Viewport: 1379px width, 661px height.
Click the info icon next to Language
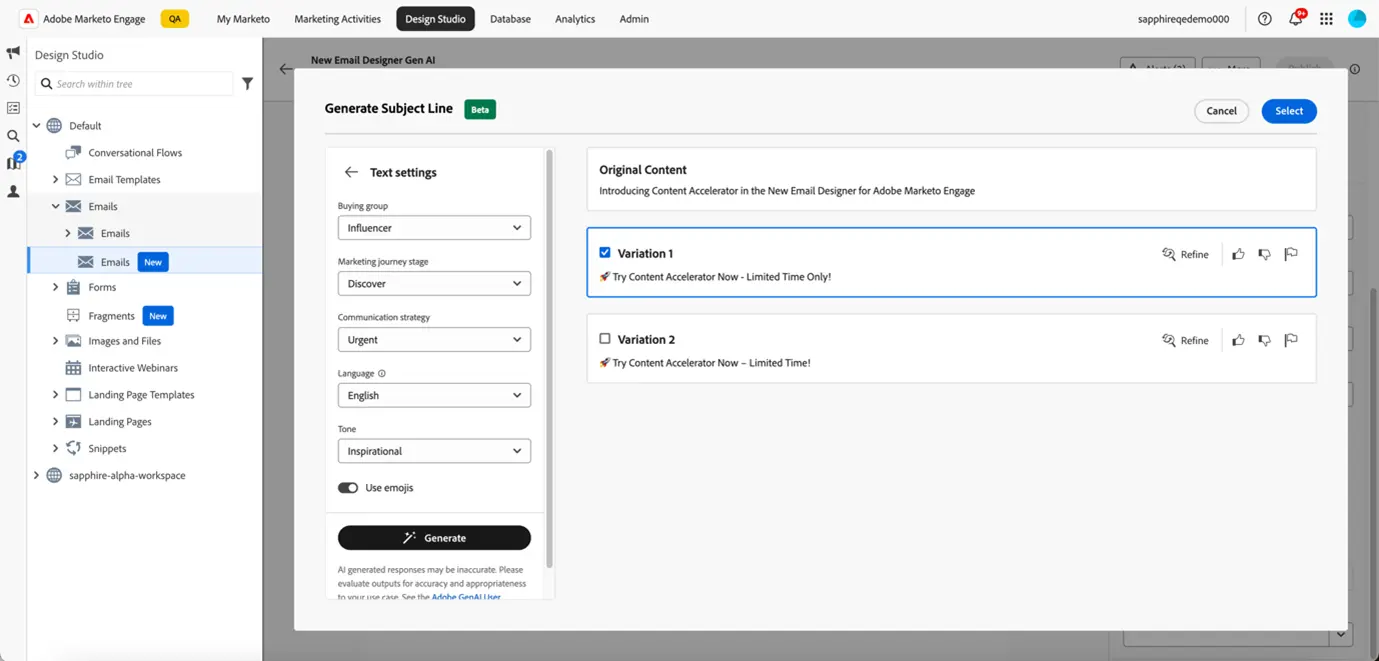382,374
